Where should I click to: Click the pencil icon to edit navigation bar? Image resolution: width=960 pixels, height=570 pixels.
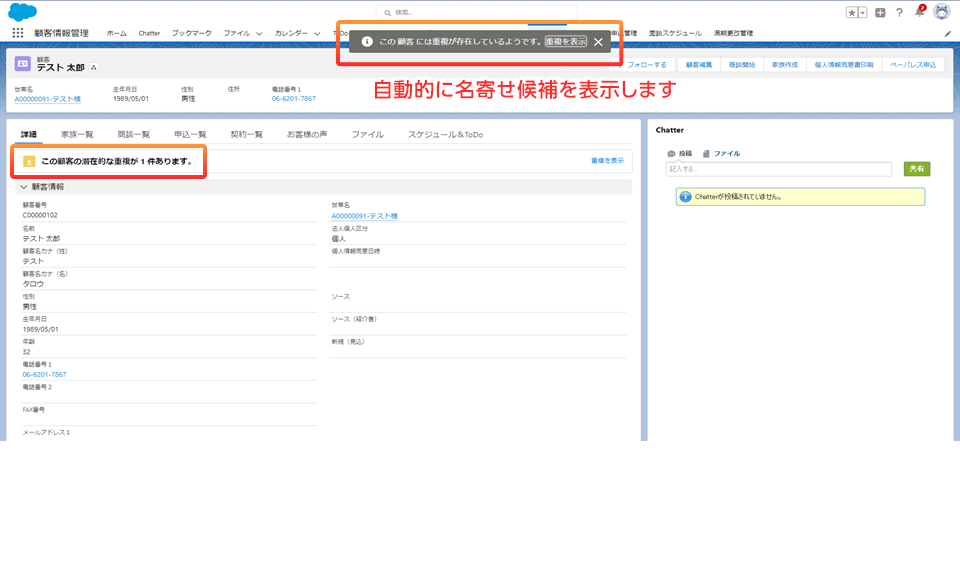click(947, 33)
